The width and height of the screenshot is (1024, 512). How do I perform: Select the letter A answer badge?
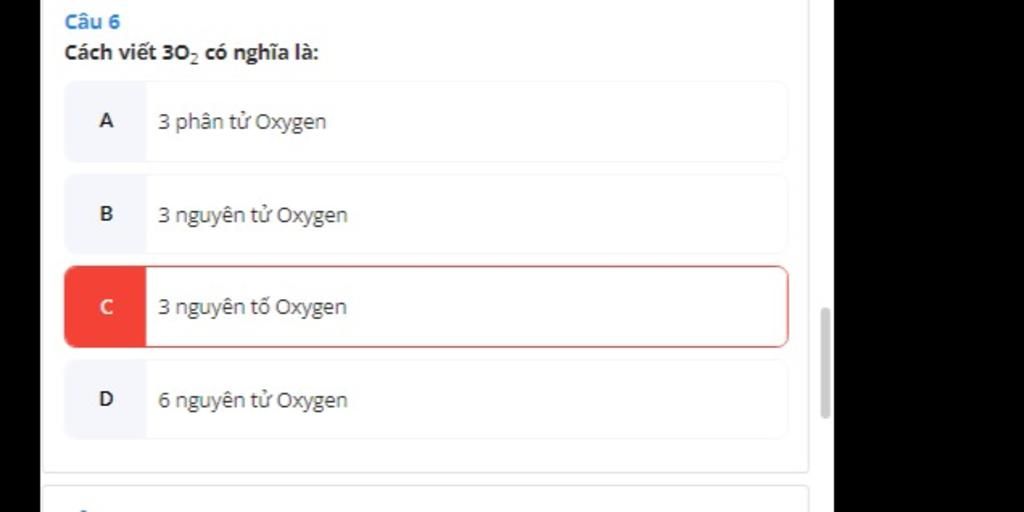tap(106, 121)
